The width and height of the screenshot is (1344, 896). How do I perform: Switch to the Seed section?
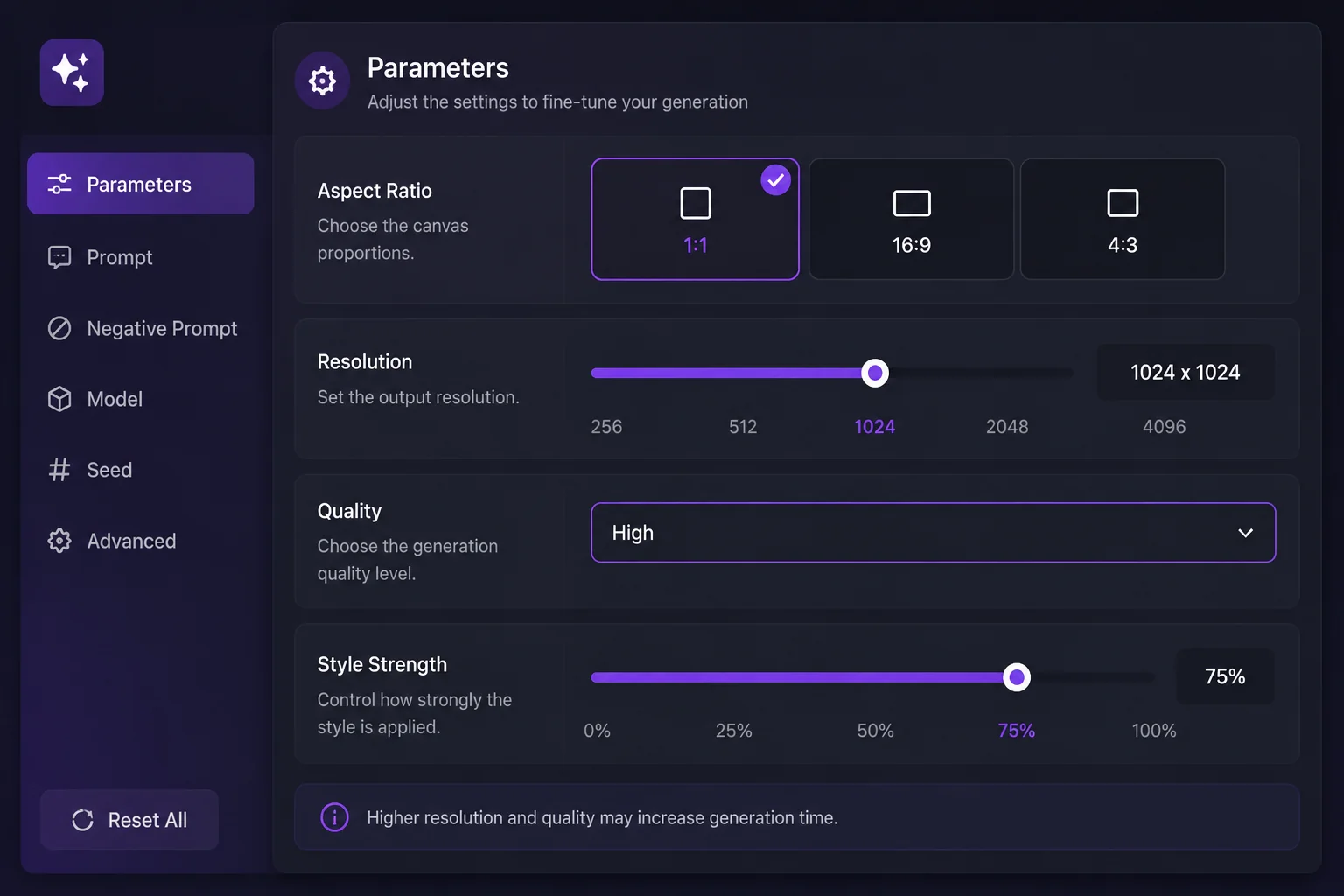tap(141, 470)
